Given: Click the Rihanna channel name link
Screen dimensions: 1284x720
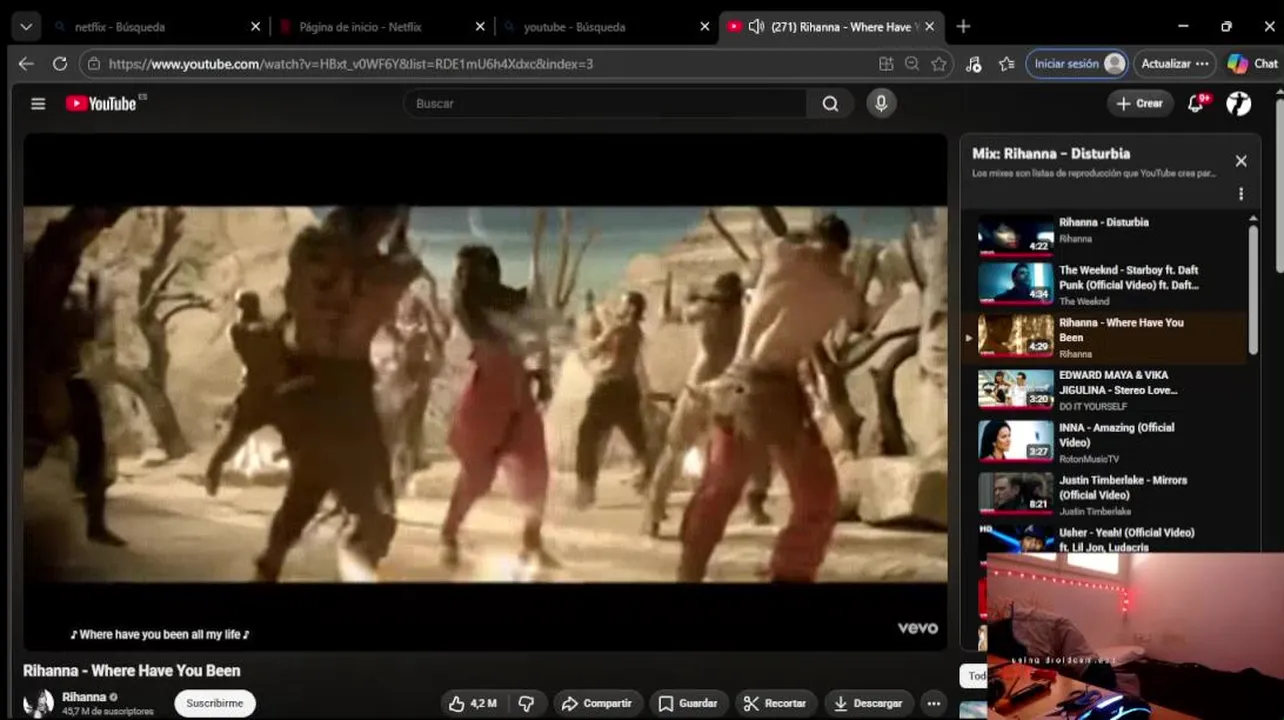Looking at the screenshot, I should point(84,697).
